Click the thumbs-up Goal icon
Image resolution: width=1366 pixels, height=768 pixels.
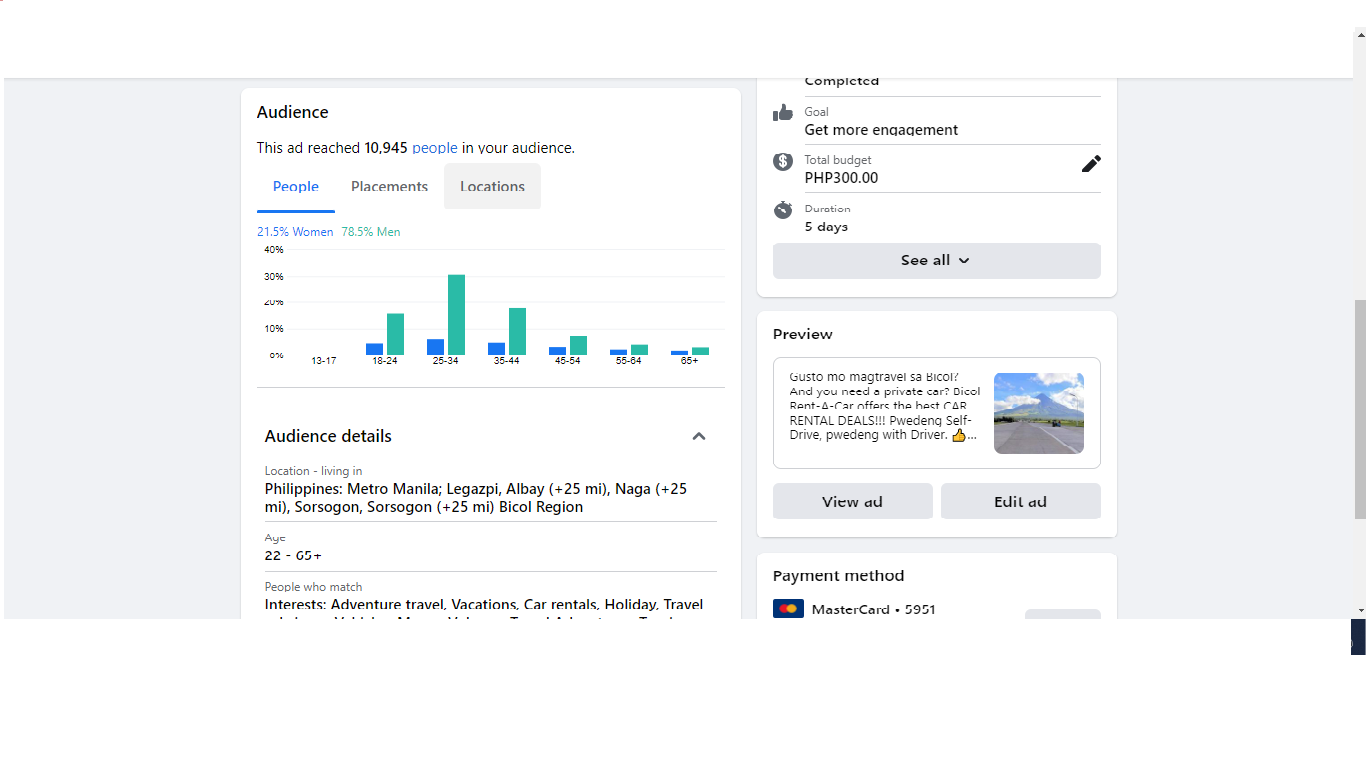click(x=783, y=113)
